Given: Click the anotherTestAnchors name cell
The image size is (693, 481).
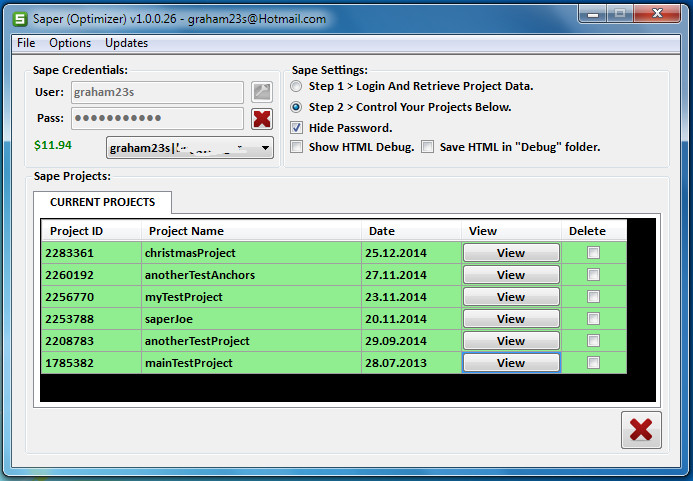Looking at the screenshot, I should tap(251, 275).
